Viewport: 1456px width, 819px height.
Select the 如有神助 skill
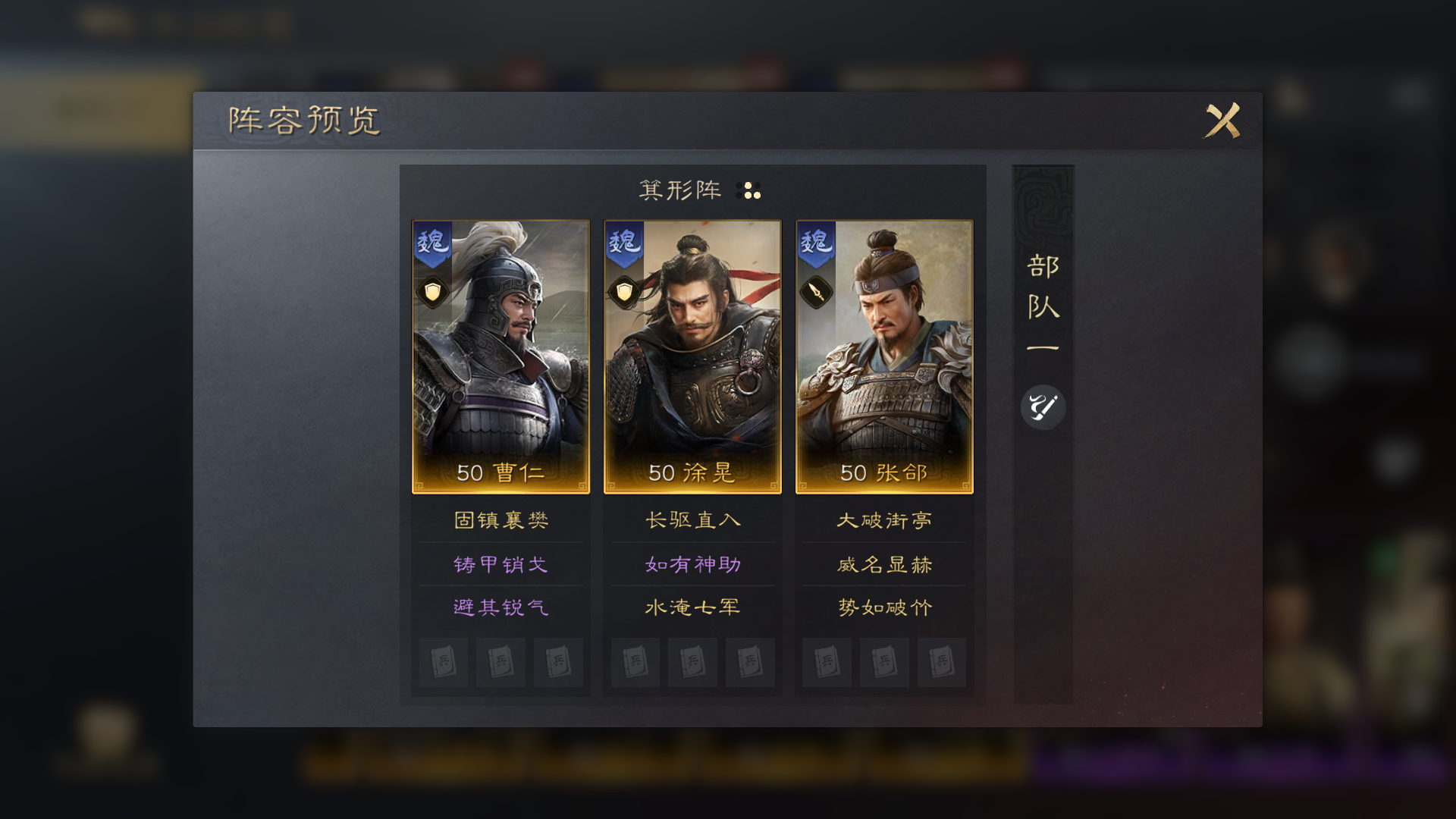point(692,564)
